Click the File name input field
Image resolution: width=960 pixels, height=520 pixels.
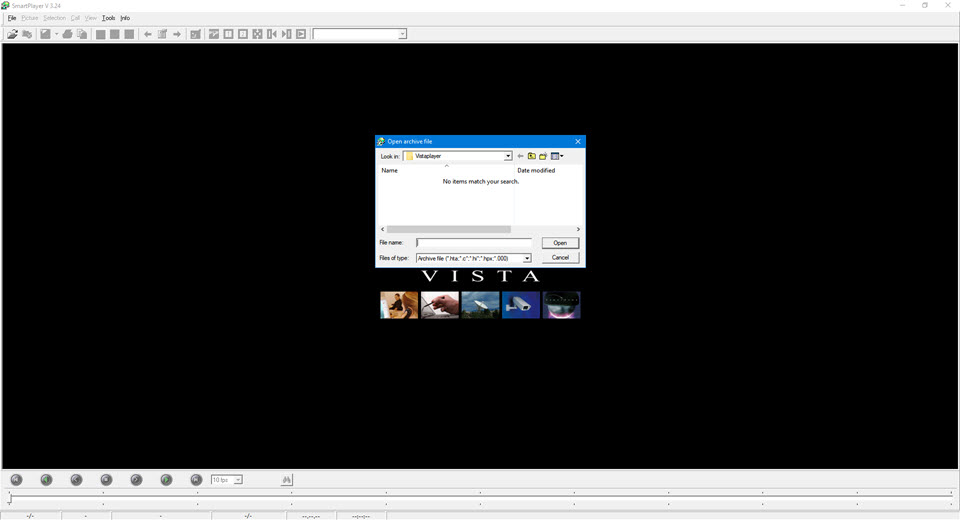coord(474,243)
